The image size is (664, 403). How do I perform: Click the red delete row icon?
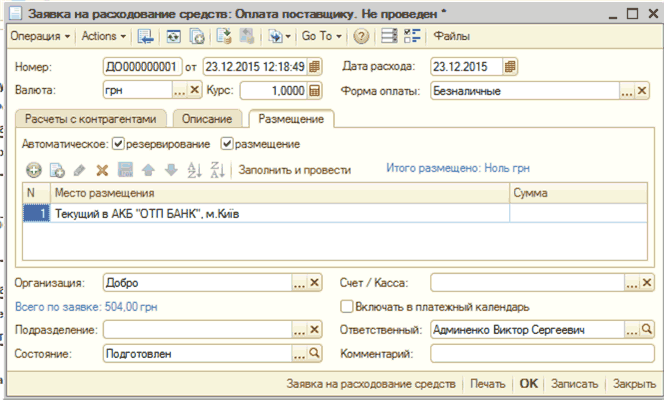(102, 170)
